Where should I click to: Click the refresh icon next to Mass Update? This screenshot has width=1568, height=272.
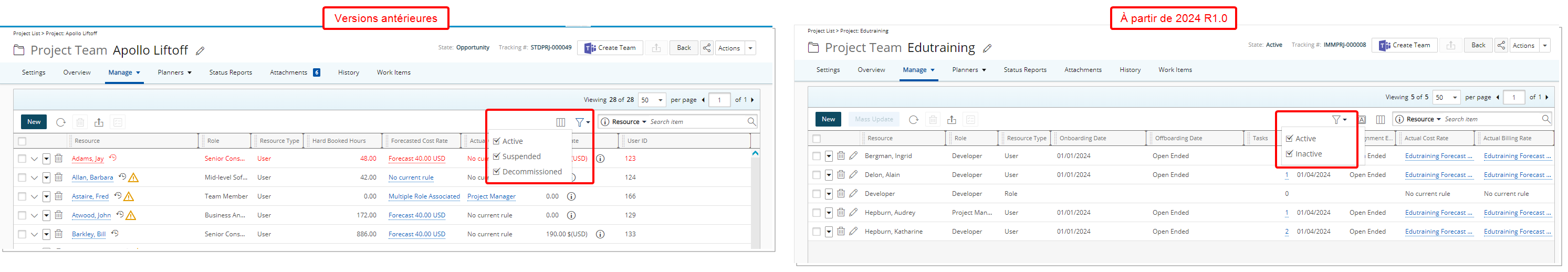(x=913, y=120)
